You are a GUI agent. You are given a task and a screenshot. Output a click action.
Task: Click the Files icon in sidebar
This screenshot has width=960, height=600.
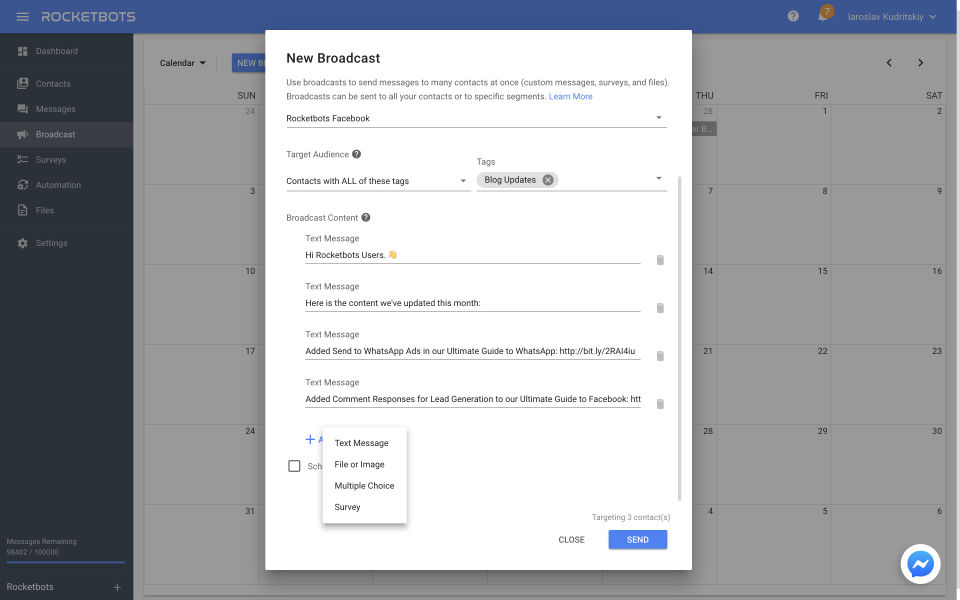click(x=23, y=210)
